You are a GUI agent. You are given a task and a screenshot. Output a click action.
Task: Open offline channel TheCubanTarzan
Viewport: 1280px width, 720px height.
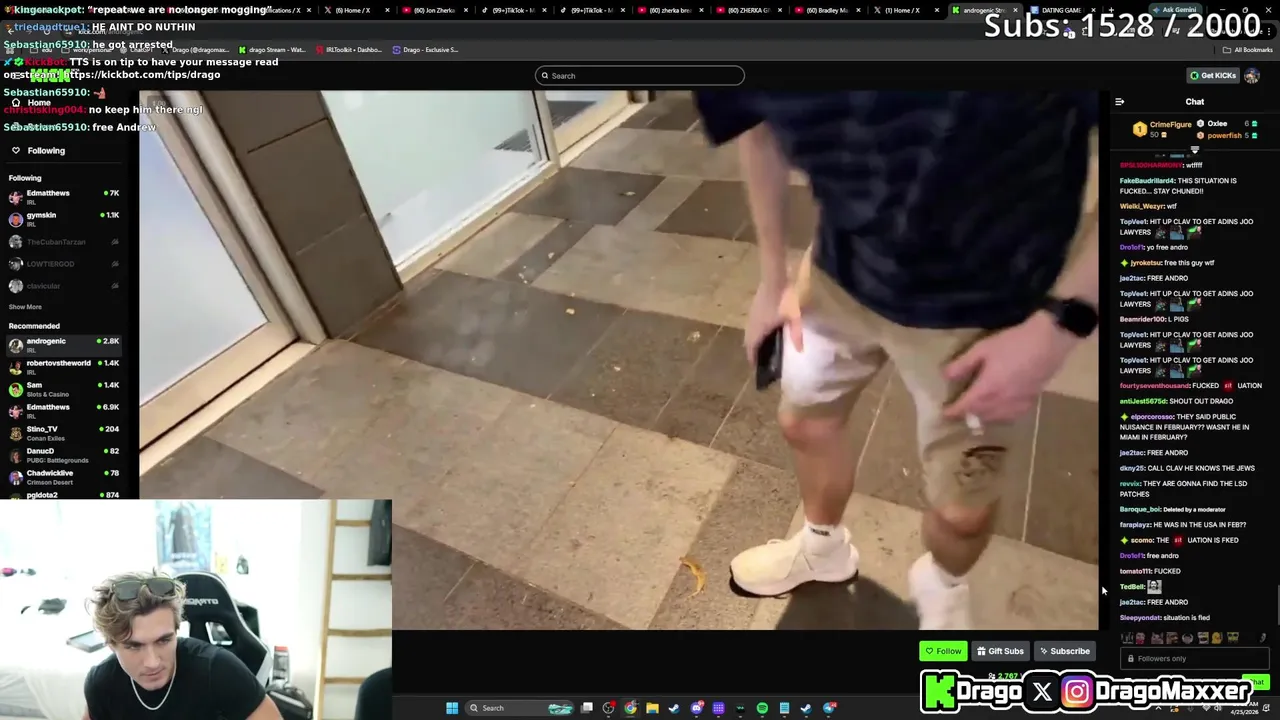point(64,242)
